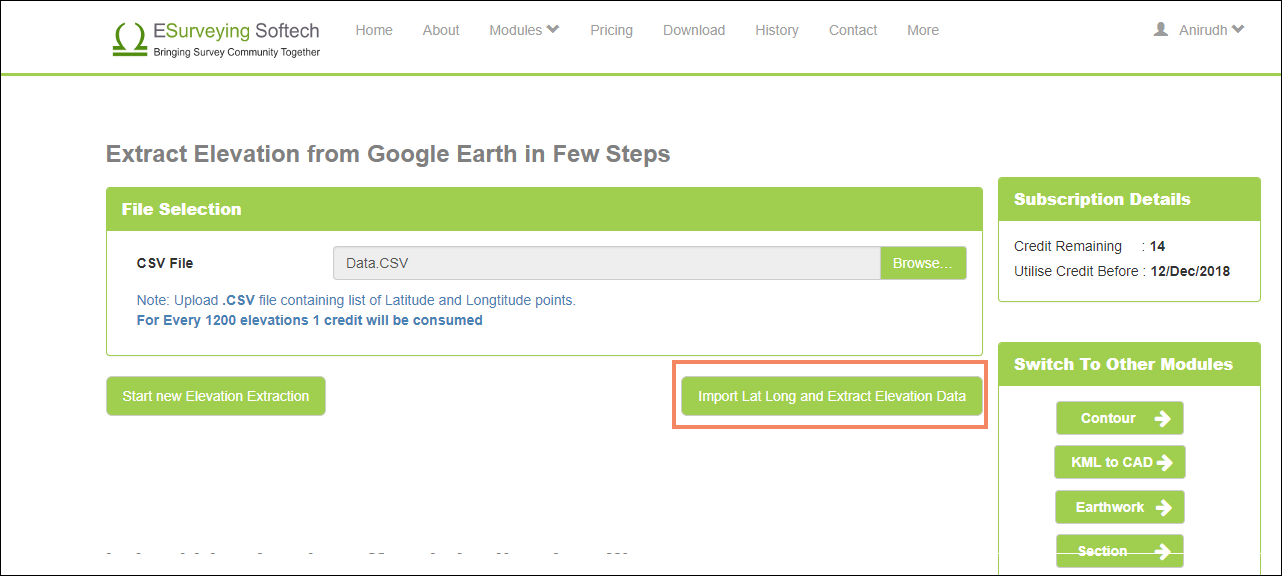This screenshot has width=1282, height=576.
Task: Open the Contact page
Action: point(853,30)
